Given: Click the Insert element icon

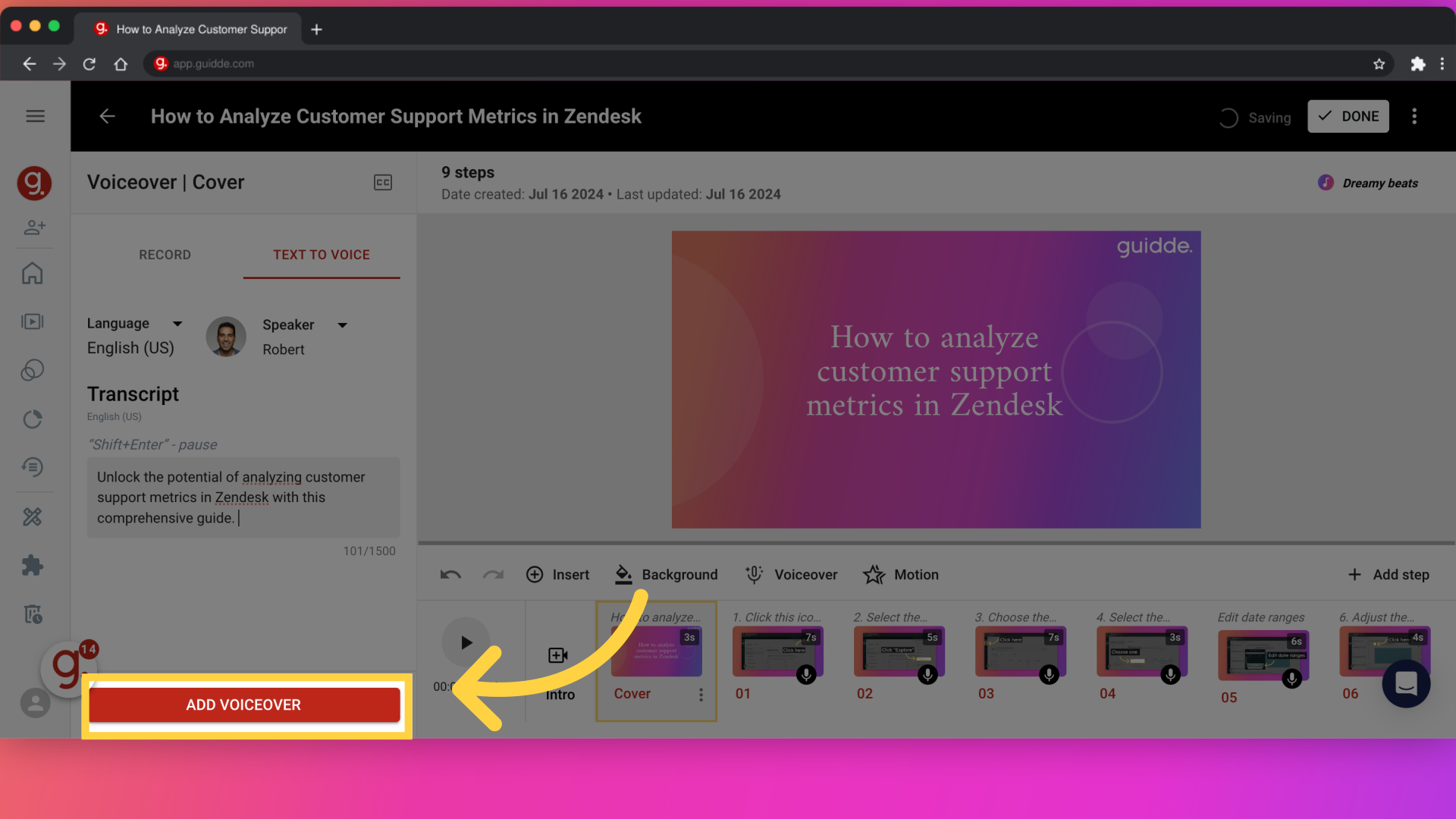Looking at the screenshot, I should point(536,575).
